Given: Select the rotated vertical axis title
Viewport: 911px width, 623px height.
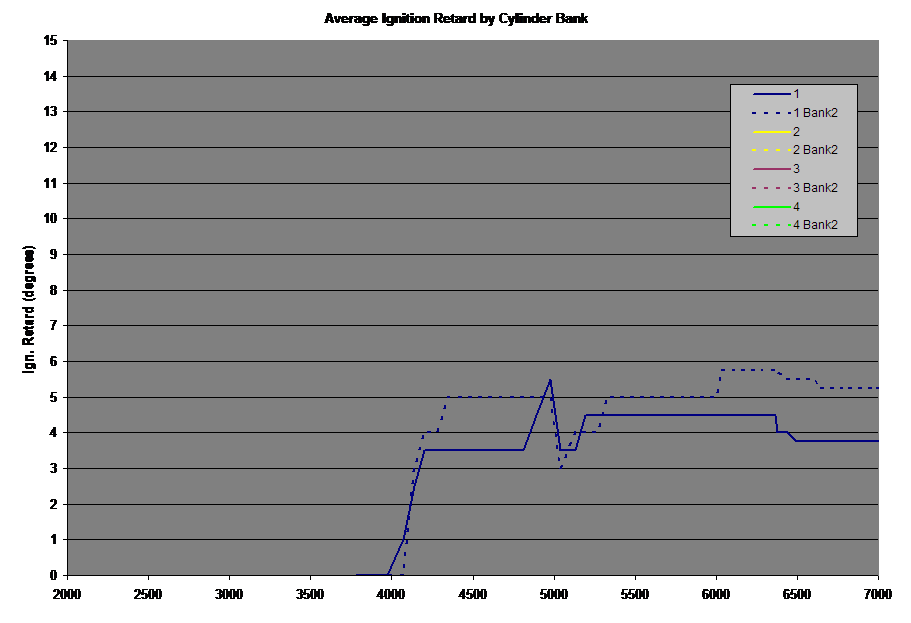Looking at the screenshot, I should click(30, 310).
